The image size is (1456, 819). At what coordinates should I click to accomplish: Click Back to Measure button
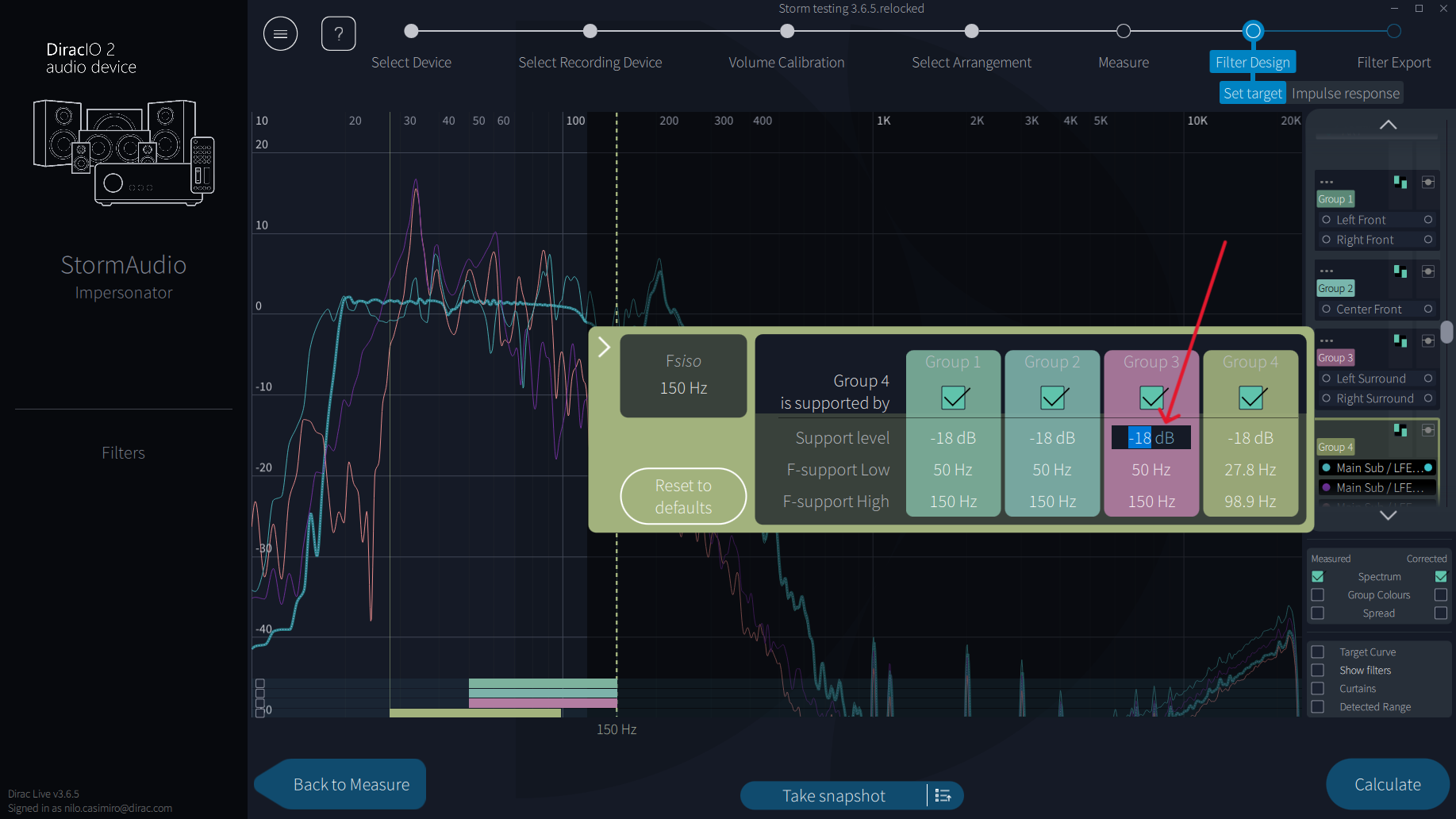point(341,784)
